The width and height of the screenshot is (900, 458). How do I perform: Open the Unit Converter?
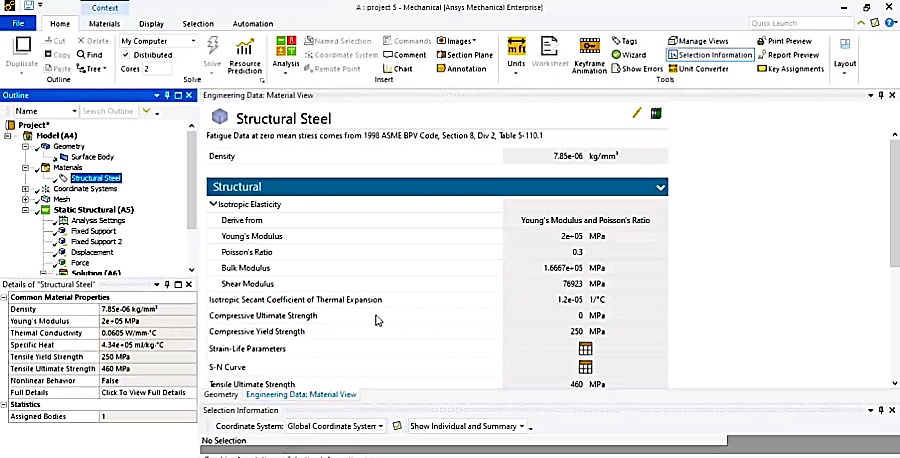click(x=698, y=69)
